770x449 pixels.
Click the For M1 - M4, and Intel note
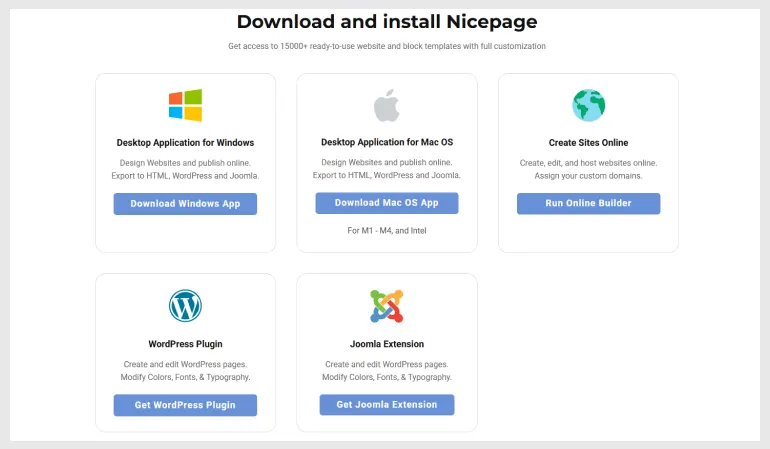[387, 230]
